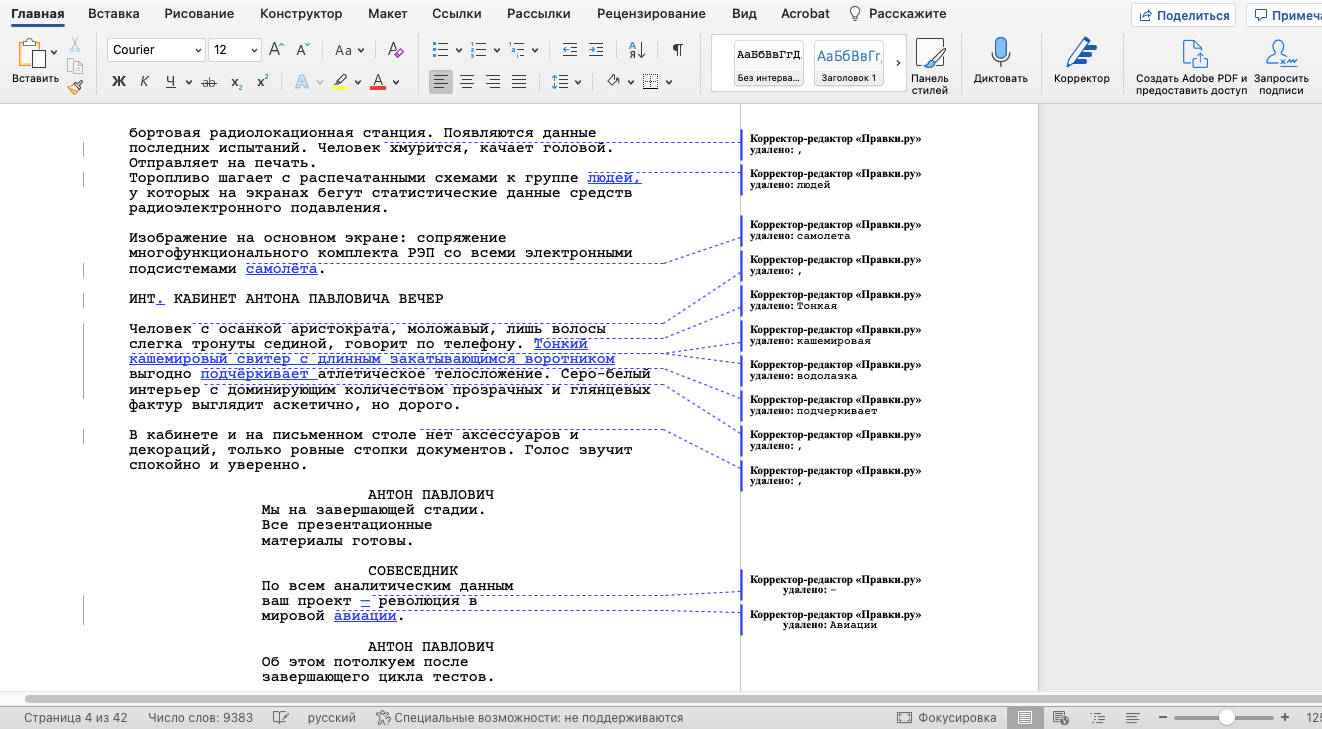The image size is (1322, 729).
Task: Open the Рецензирование (Review) tab
Action: click(651, 14)
